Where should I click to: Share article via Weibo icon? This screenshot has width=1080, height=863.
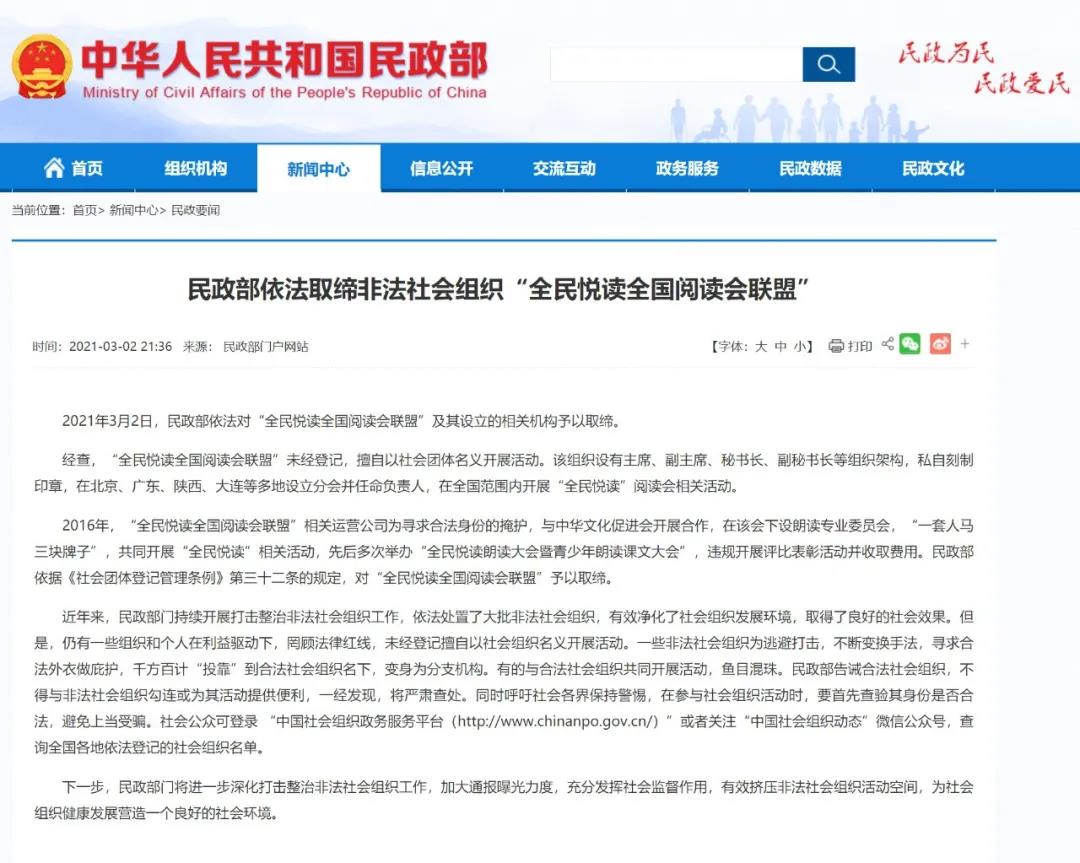(940, 345)
